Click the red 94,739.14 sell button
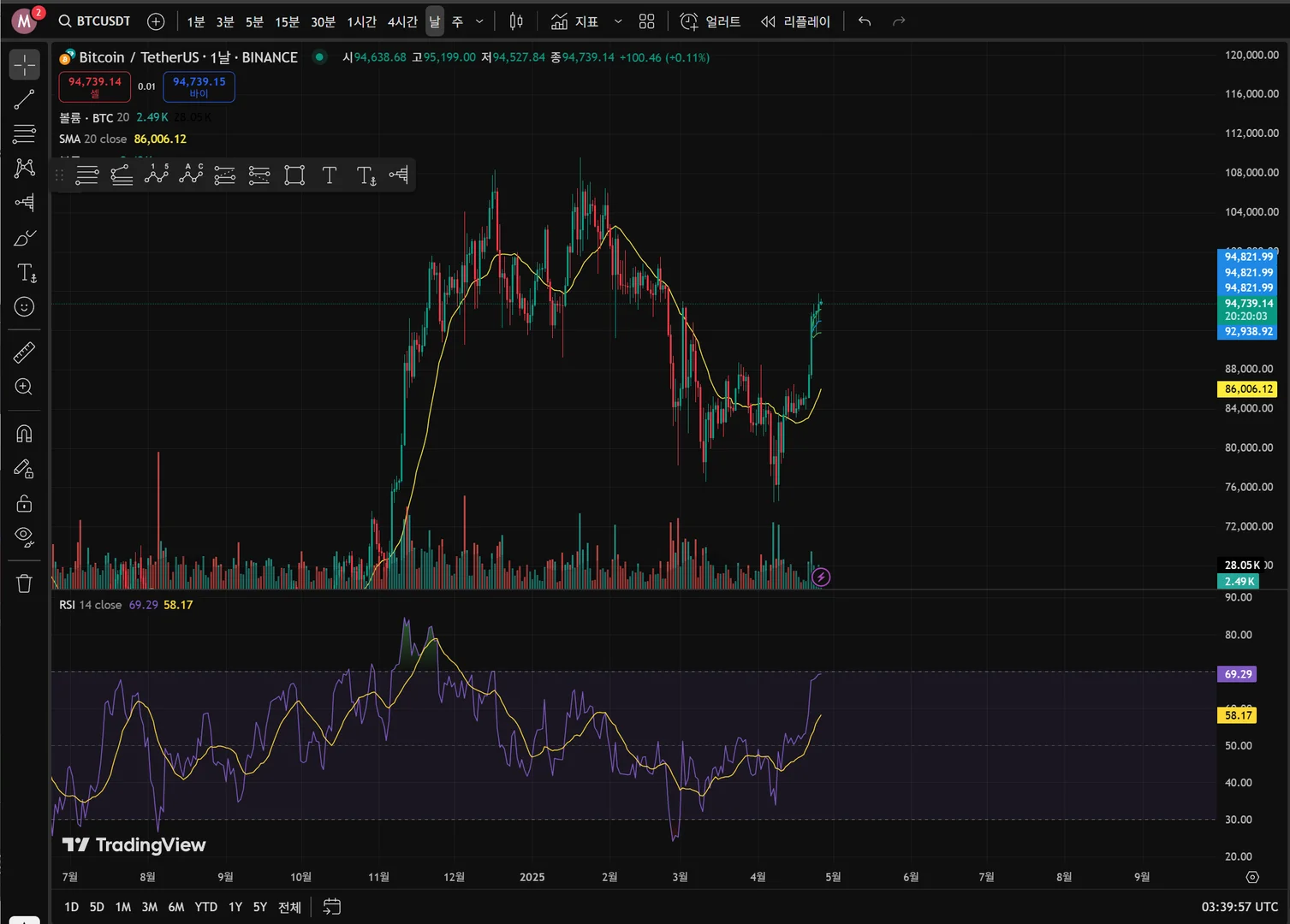Screen dimensions: 1290x924 point(95,86)
